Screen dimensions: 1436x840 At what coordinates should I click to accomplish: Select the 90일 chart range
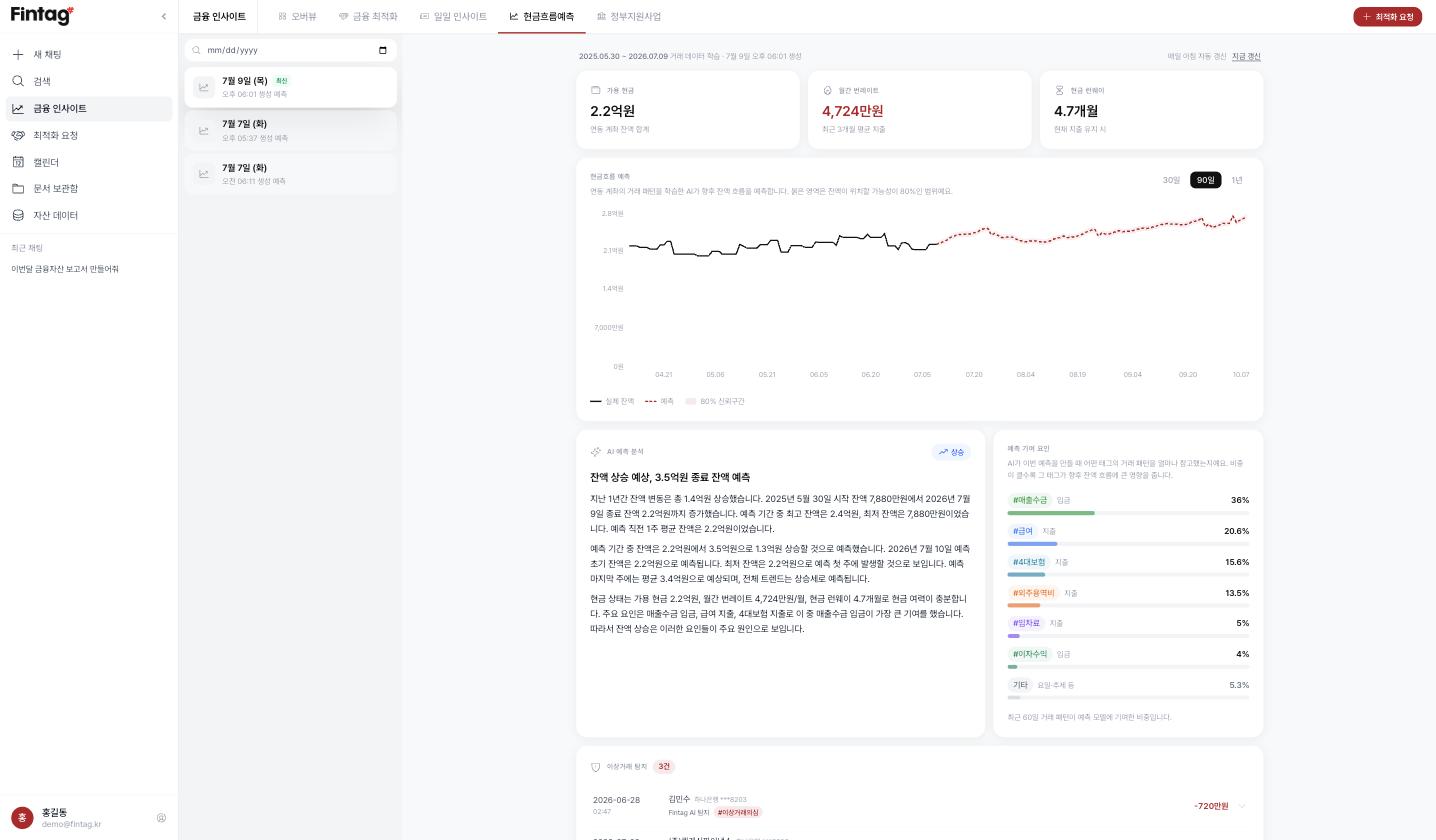coord(1205,180)
